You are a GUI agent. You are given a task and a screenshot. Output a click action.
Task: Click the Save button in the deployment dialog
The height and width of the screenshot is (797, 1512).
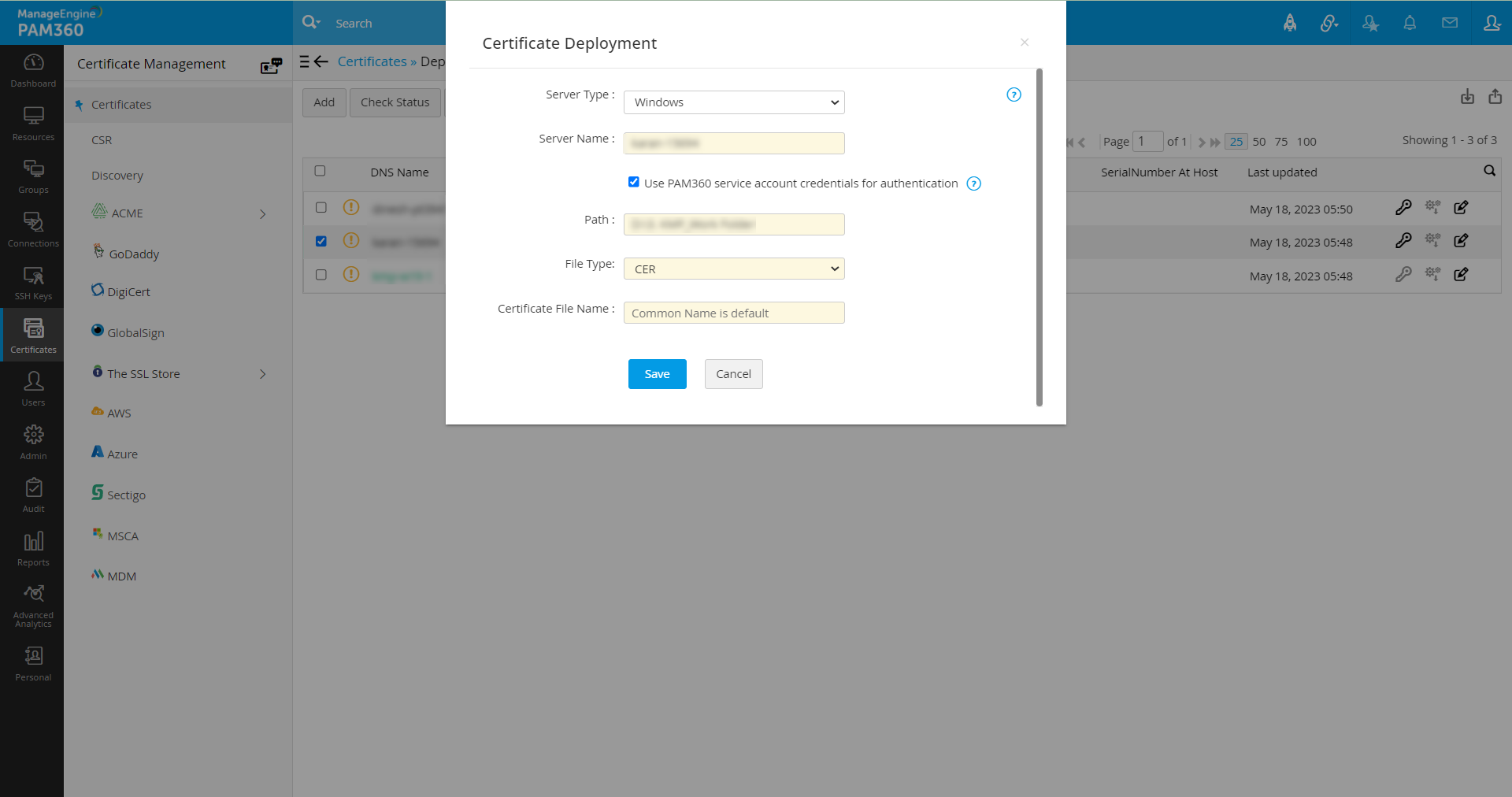pos(657,373)
